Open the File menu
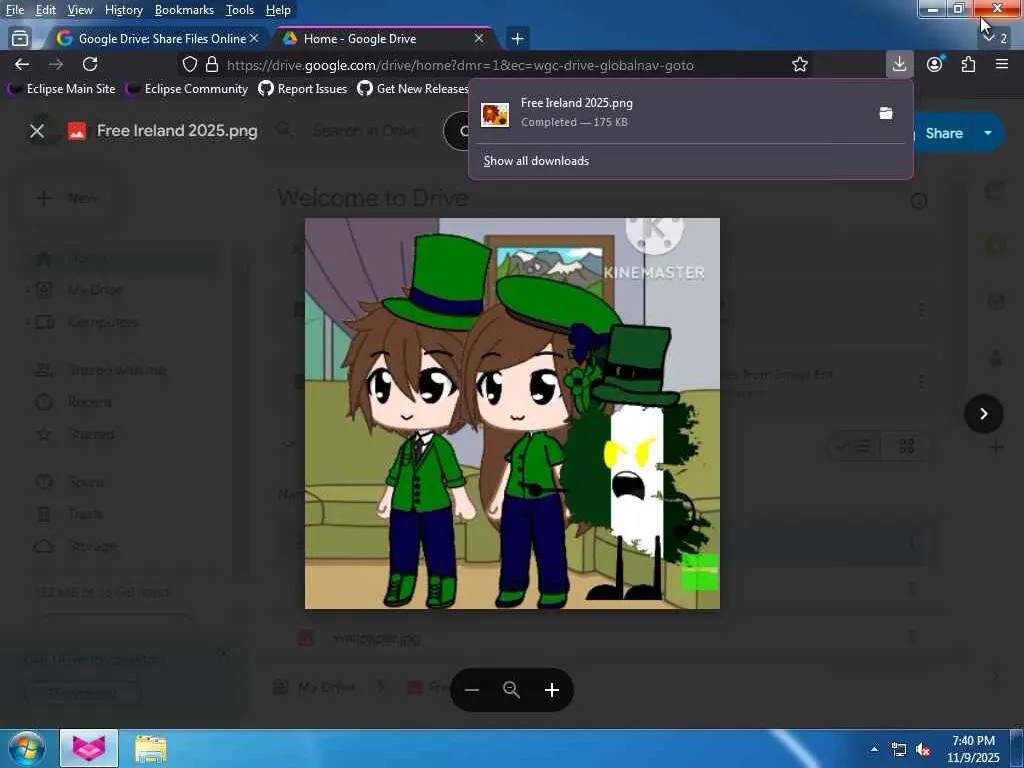Image resolution: width=1024 pixels, height=768 pixels. tap(15, 10)
